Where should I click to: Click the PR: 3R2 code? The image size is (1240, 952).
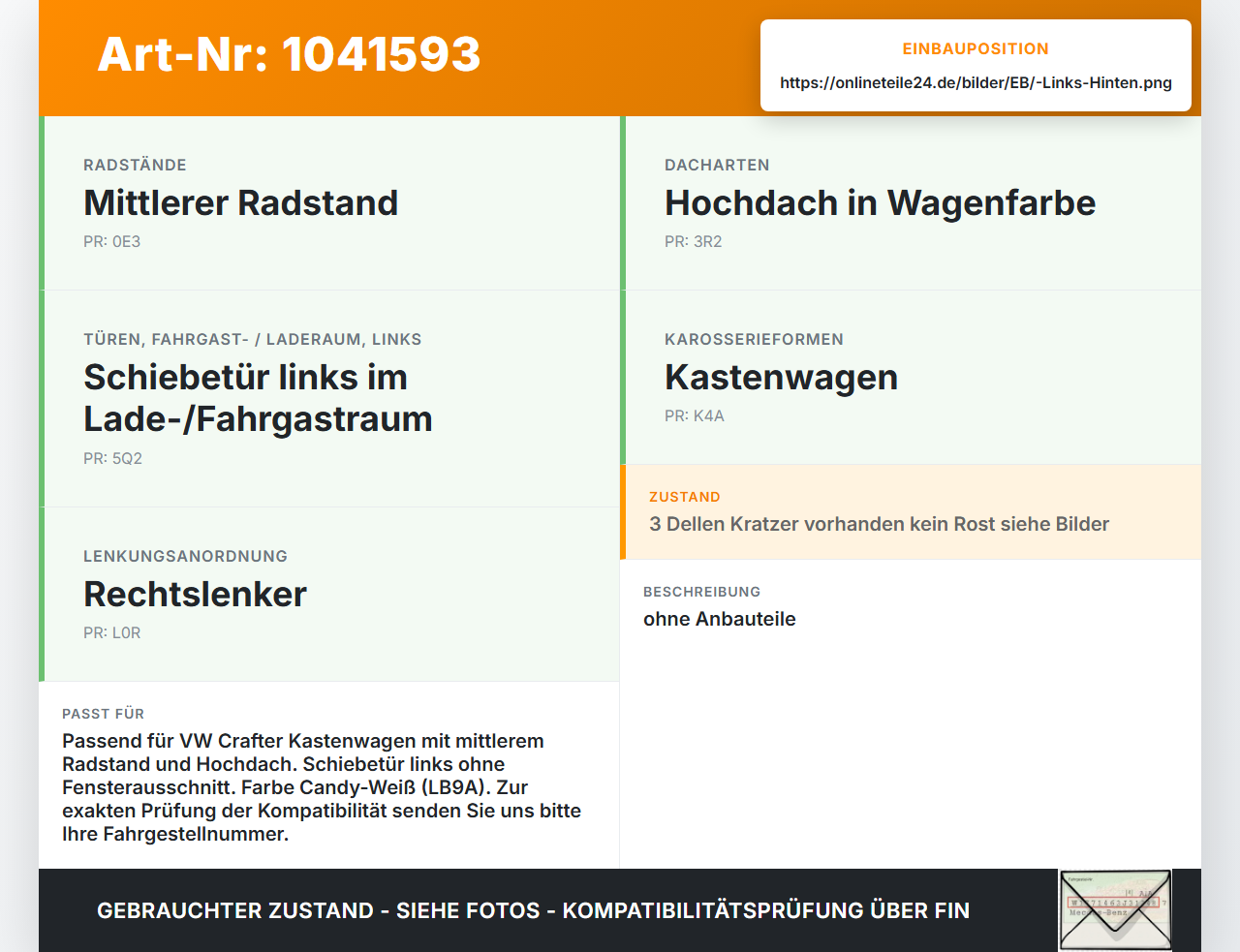[693, 242]
